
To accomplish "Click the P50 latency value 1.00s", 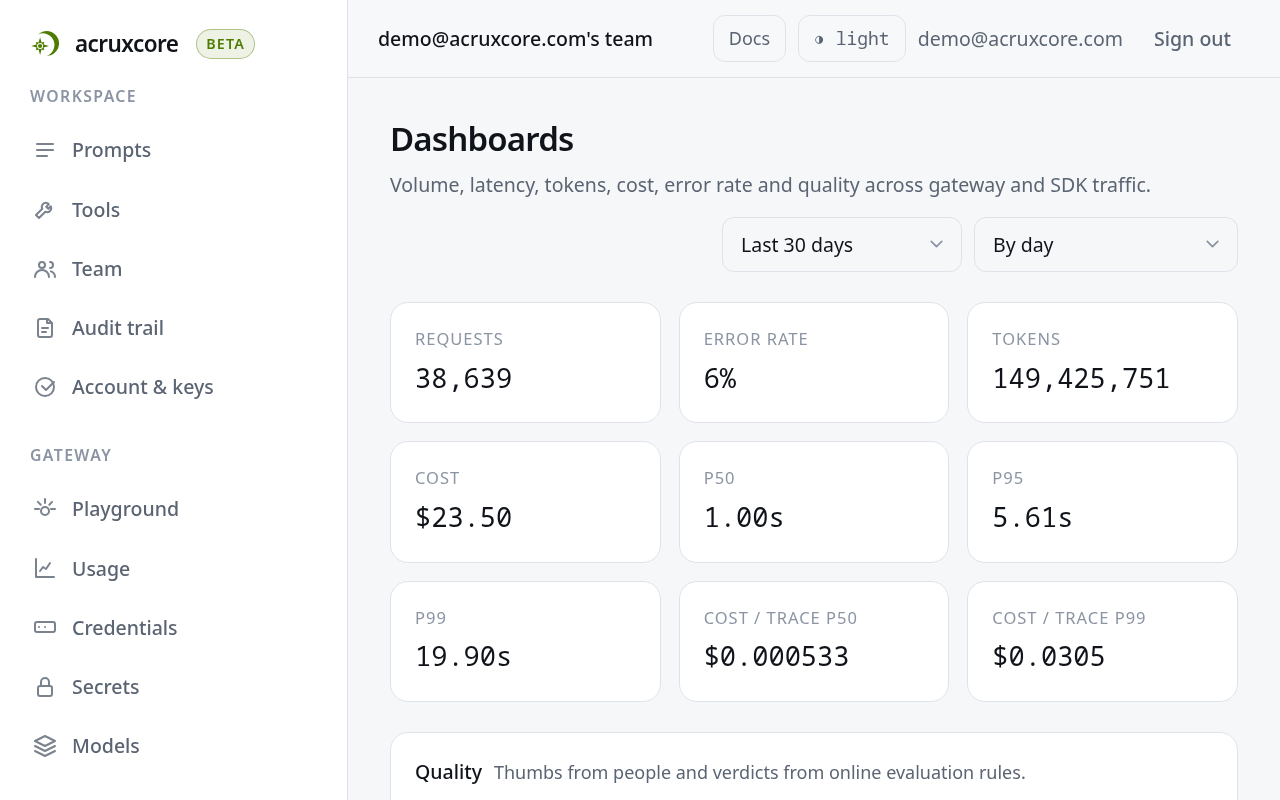I will pyautogui.click(x=744, y=518).
